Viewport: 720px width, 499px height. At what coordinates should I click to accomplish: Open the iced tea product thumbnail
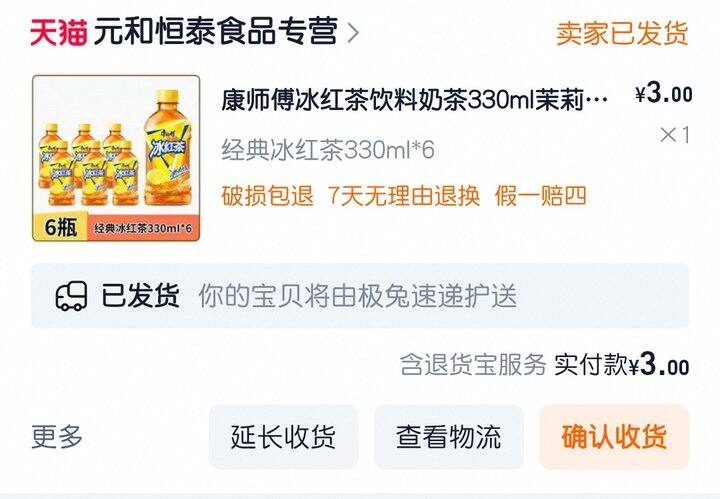[116, 158]
